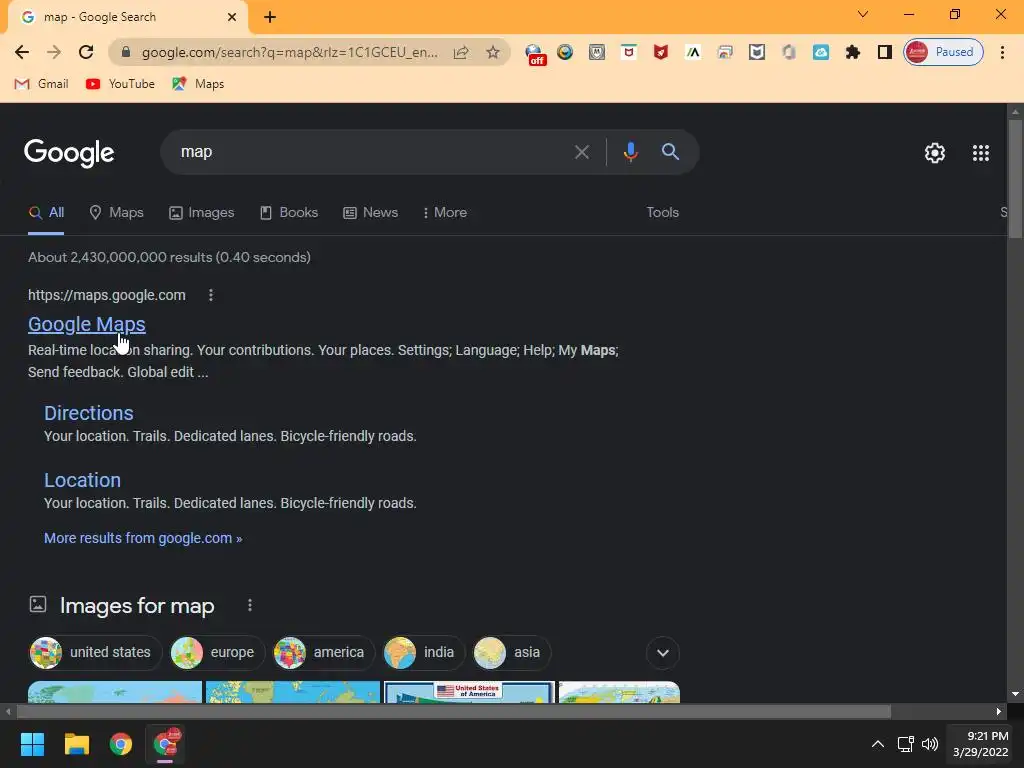Viewport: 1024px width, 768px height.
Task: Open the YouTube bookmark
Action: [120, 84]
